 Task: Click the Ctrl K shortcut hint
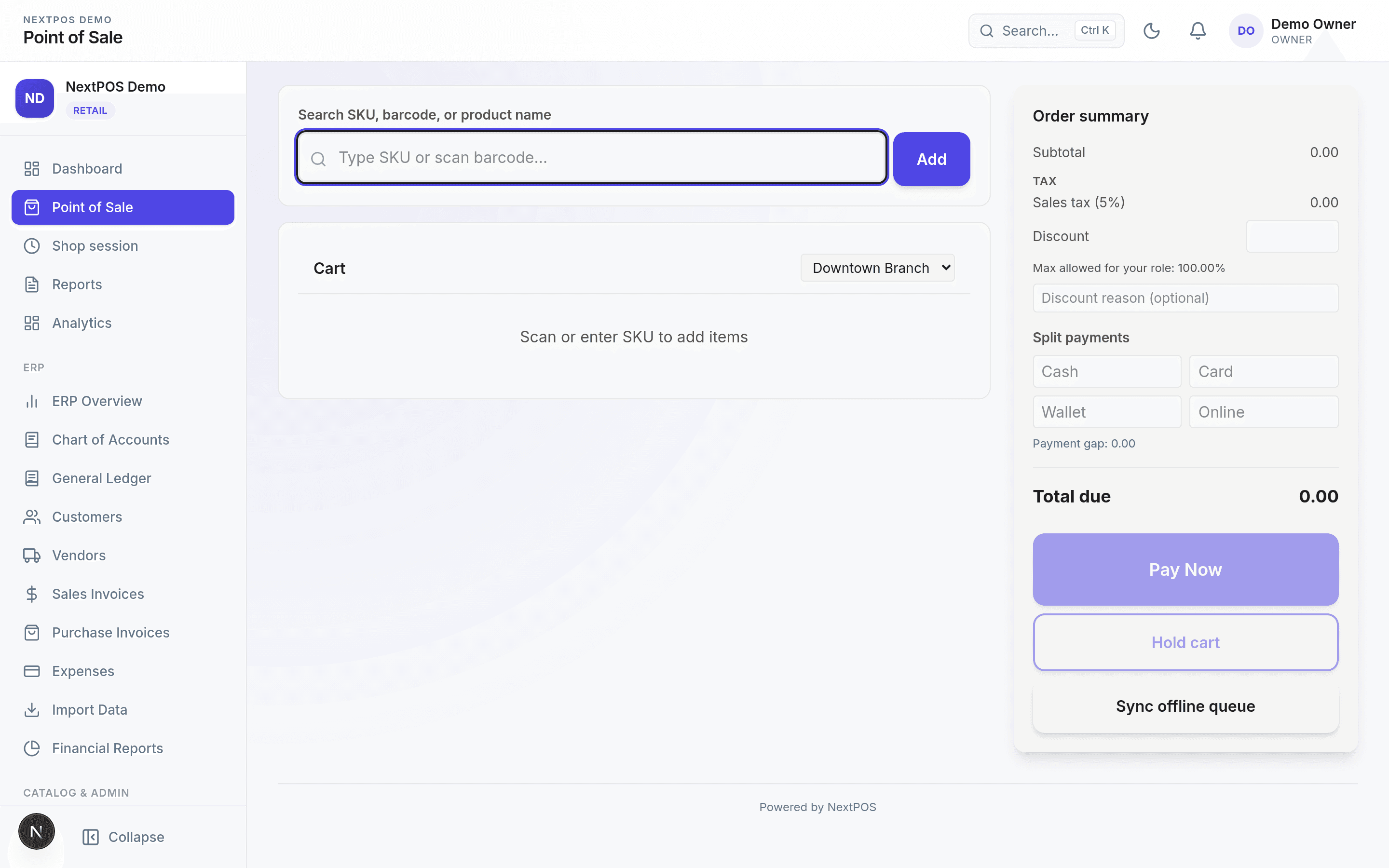(1094, 30)
